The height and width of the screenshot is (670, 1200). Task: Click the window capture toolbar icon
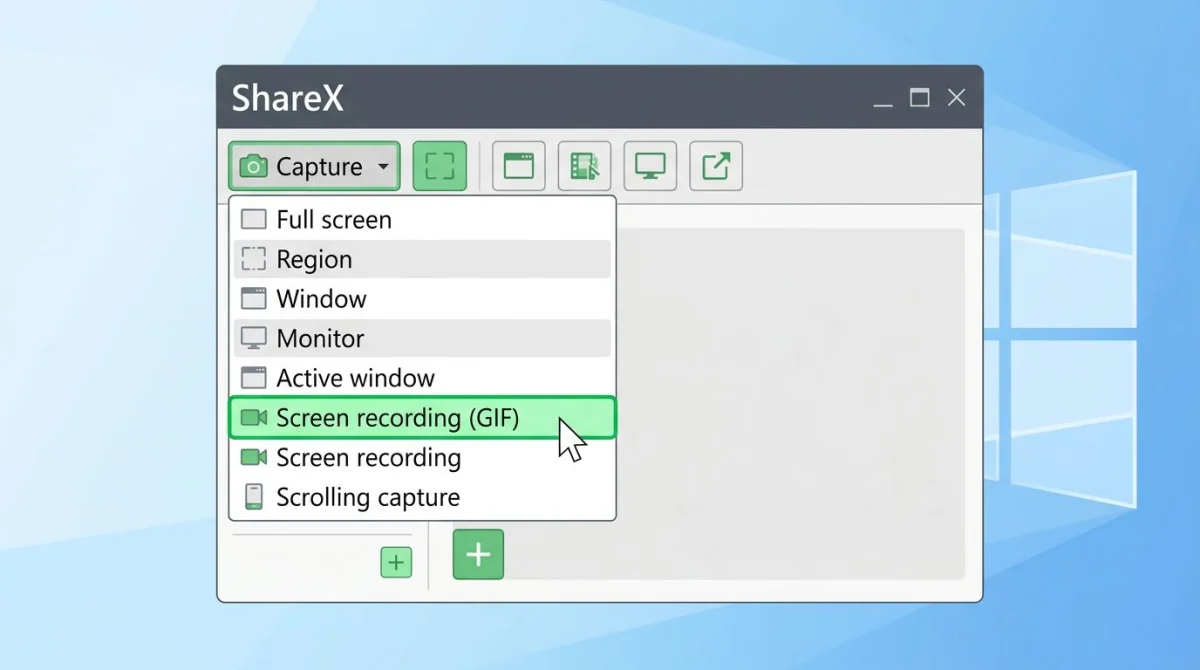(519, 166)
